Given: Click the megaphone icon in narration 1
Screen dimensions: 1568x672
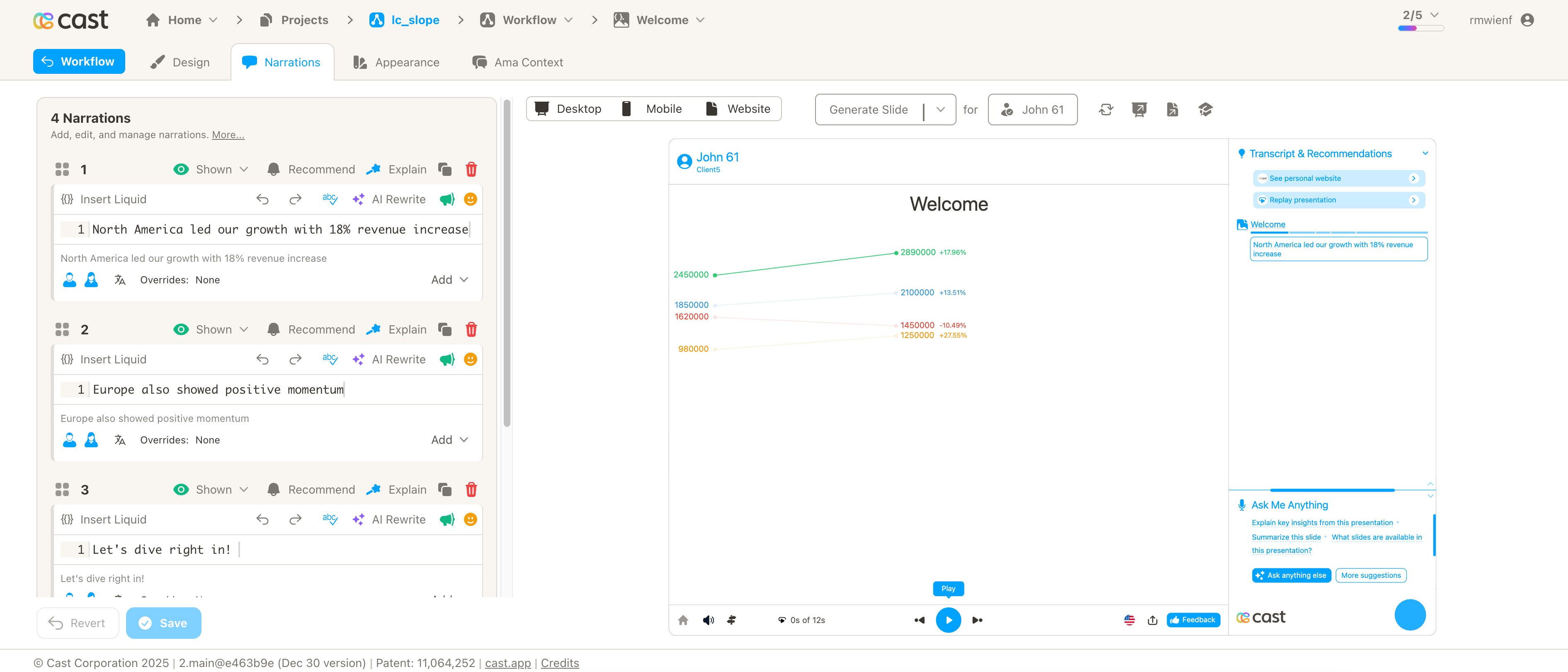Looking at the screenshot, I should pyautogui.click(x=447, y=199).
